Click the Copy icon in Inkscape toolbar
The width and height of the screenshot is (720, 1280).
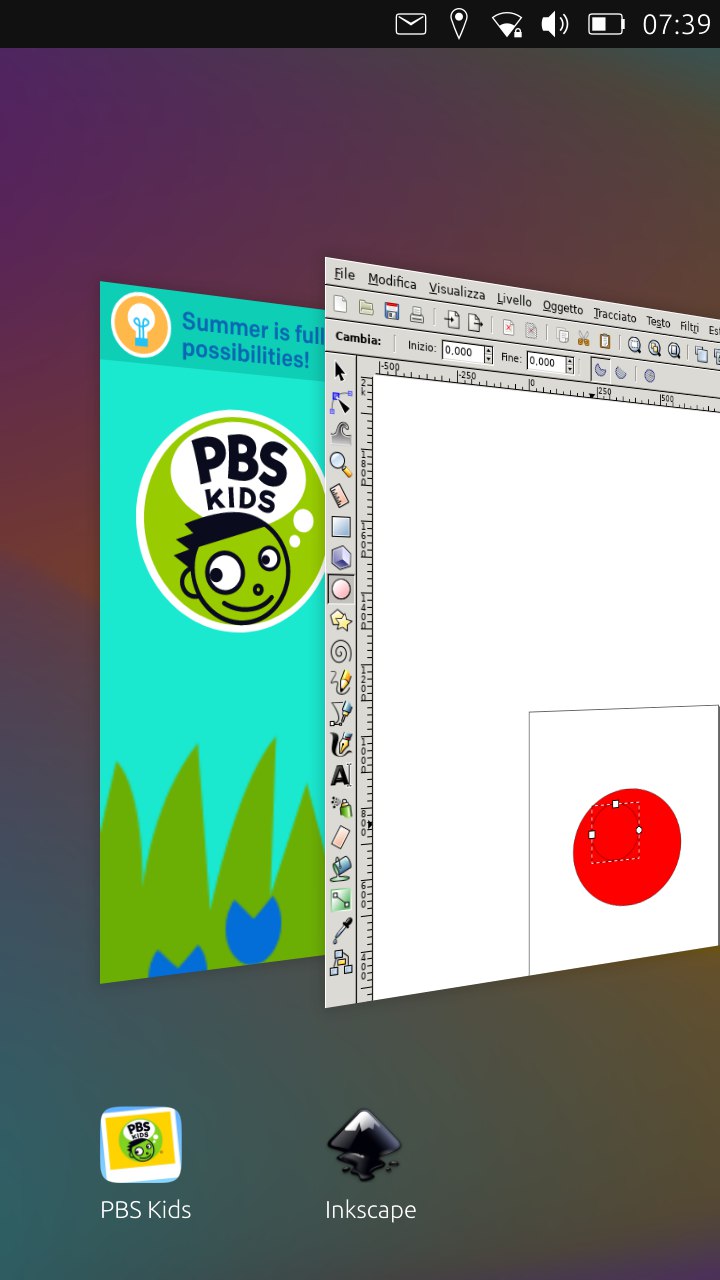(x=563, y=335)
